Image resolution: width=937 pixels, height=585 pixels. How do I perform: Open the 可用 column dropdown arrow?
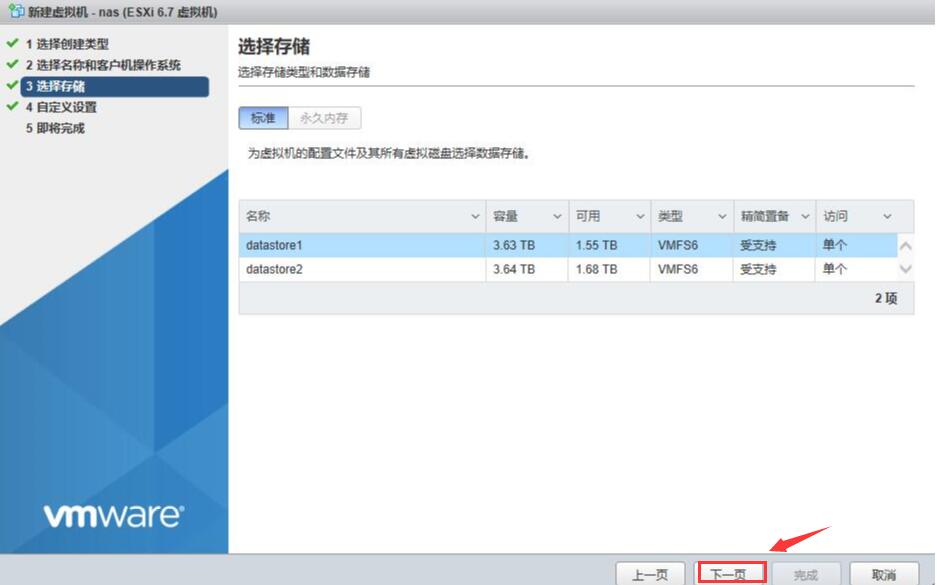click(x=640, y=217)
